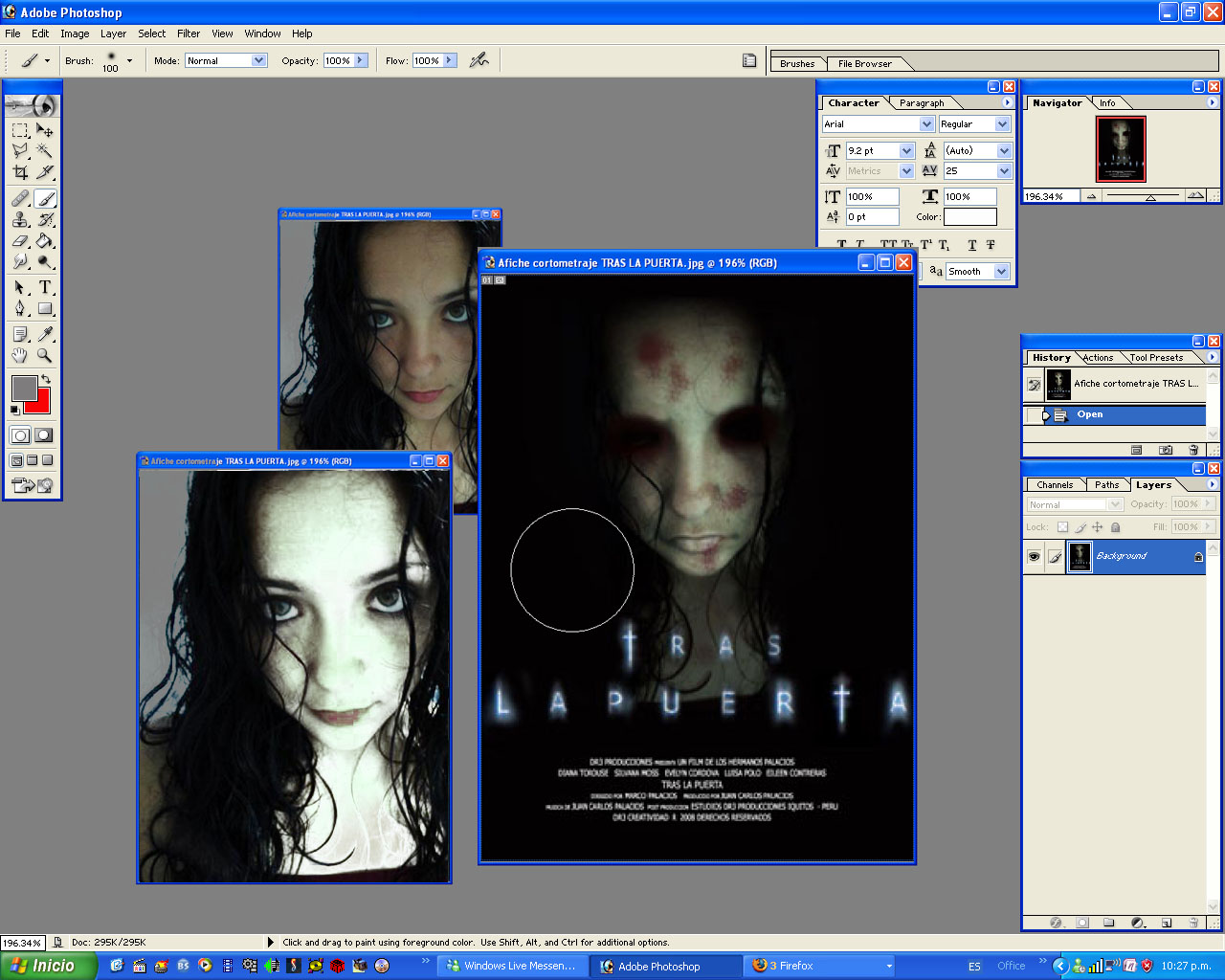Click the Inicio start button
Screen dimensions: 1225x980
click(x=48, y=966)
